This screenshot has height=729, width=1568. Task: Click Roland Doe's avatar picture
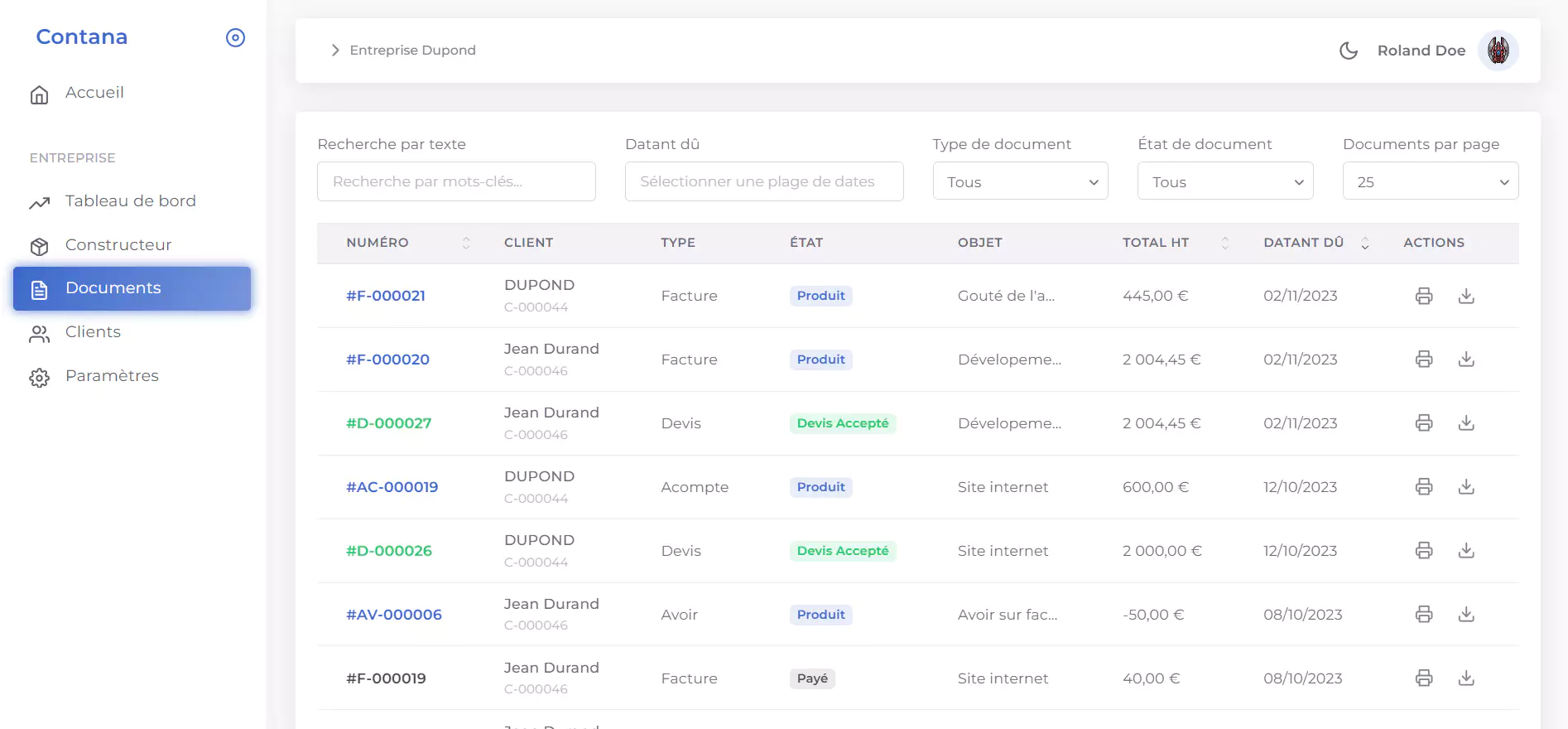[x=1498, y=51]
